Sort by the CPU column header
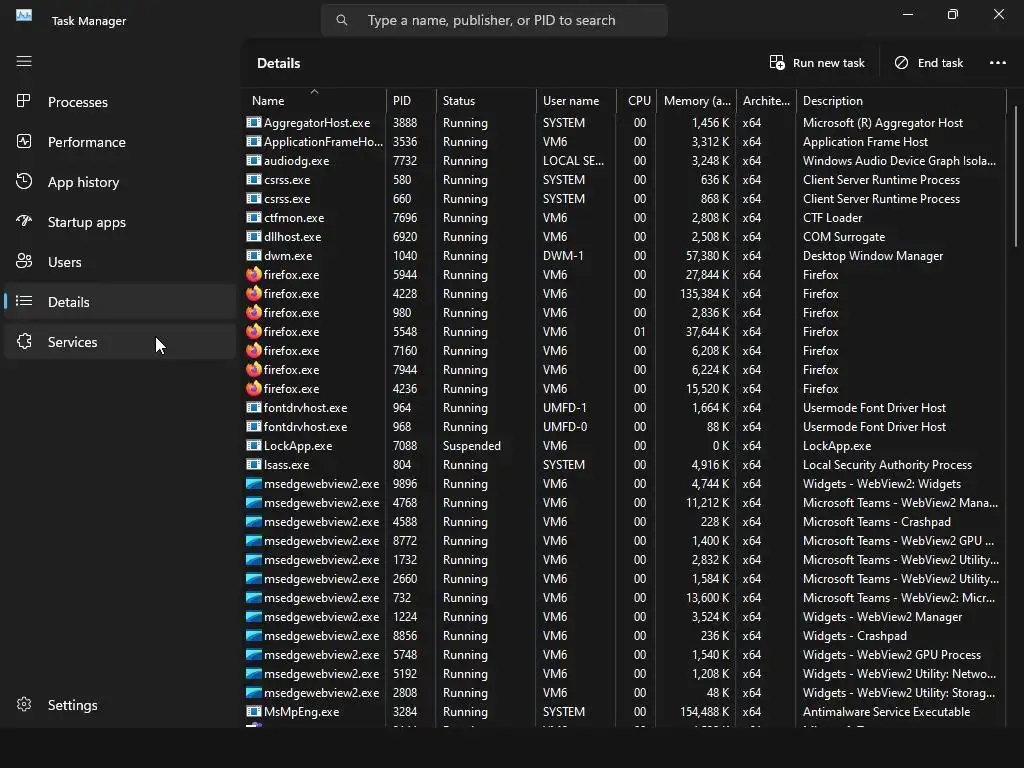The width and height of the screenshot is (1024, 768). pyautogui.click(x=636, y=101)
